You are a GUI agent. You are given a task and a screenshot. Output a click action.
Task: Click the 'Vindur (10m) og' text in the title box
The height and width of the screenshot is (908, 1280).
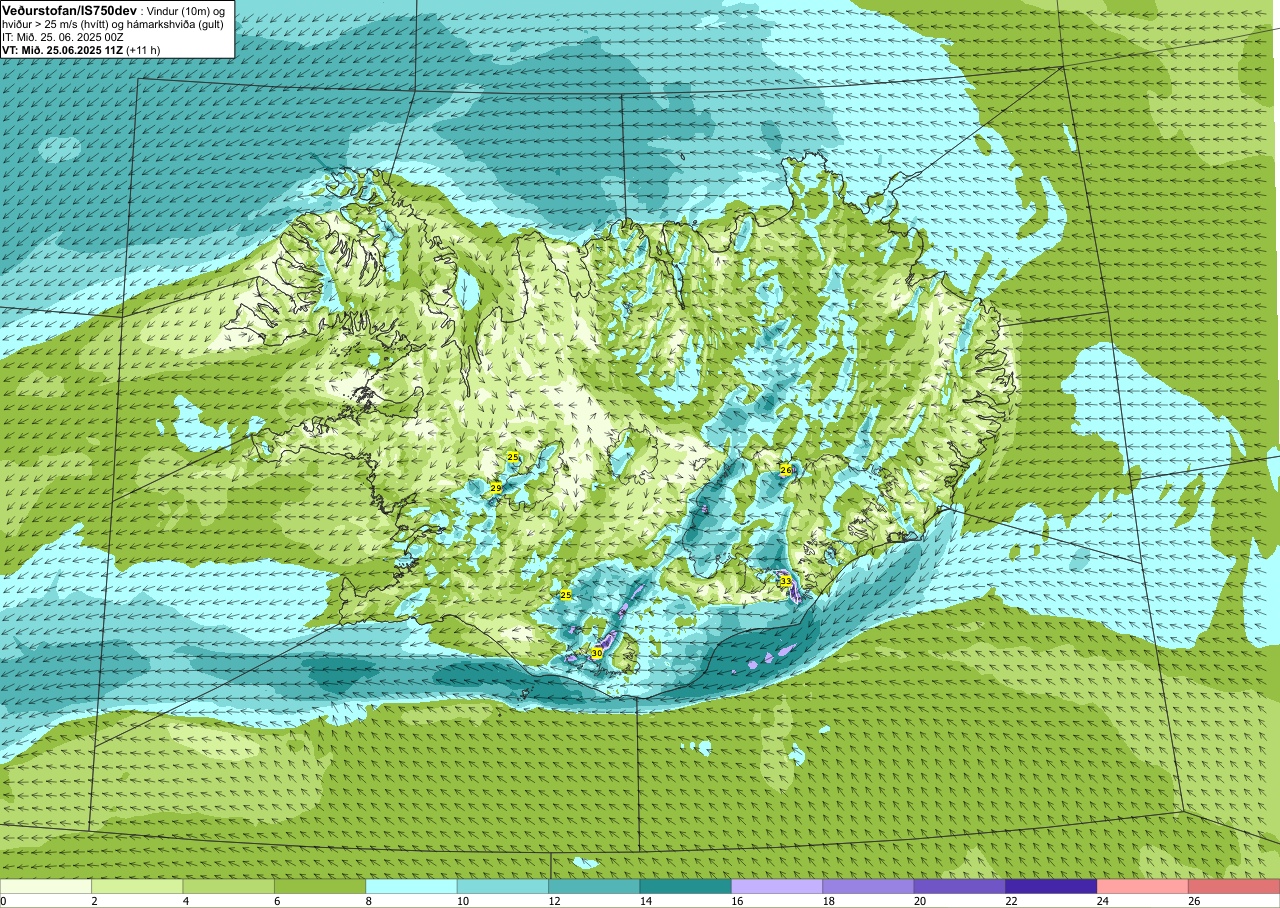point(185,10)
